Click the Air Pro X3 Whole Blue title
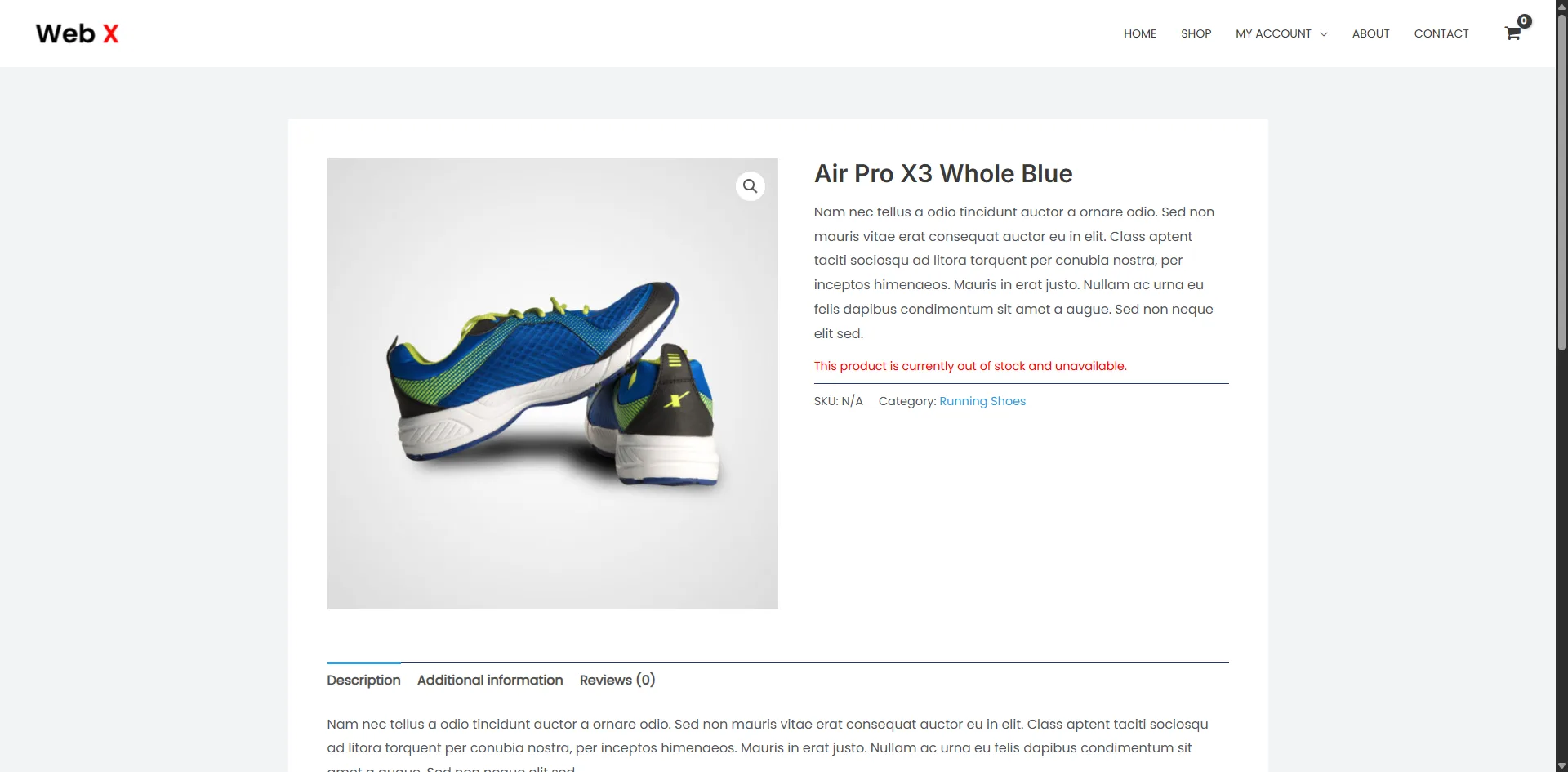The width and height of the screenshot is (1568, 772). [x=943, y=173]
